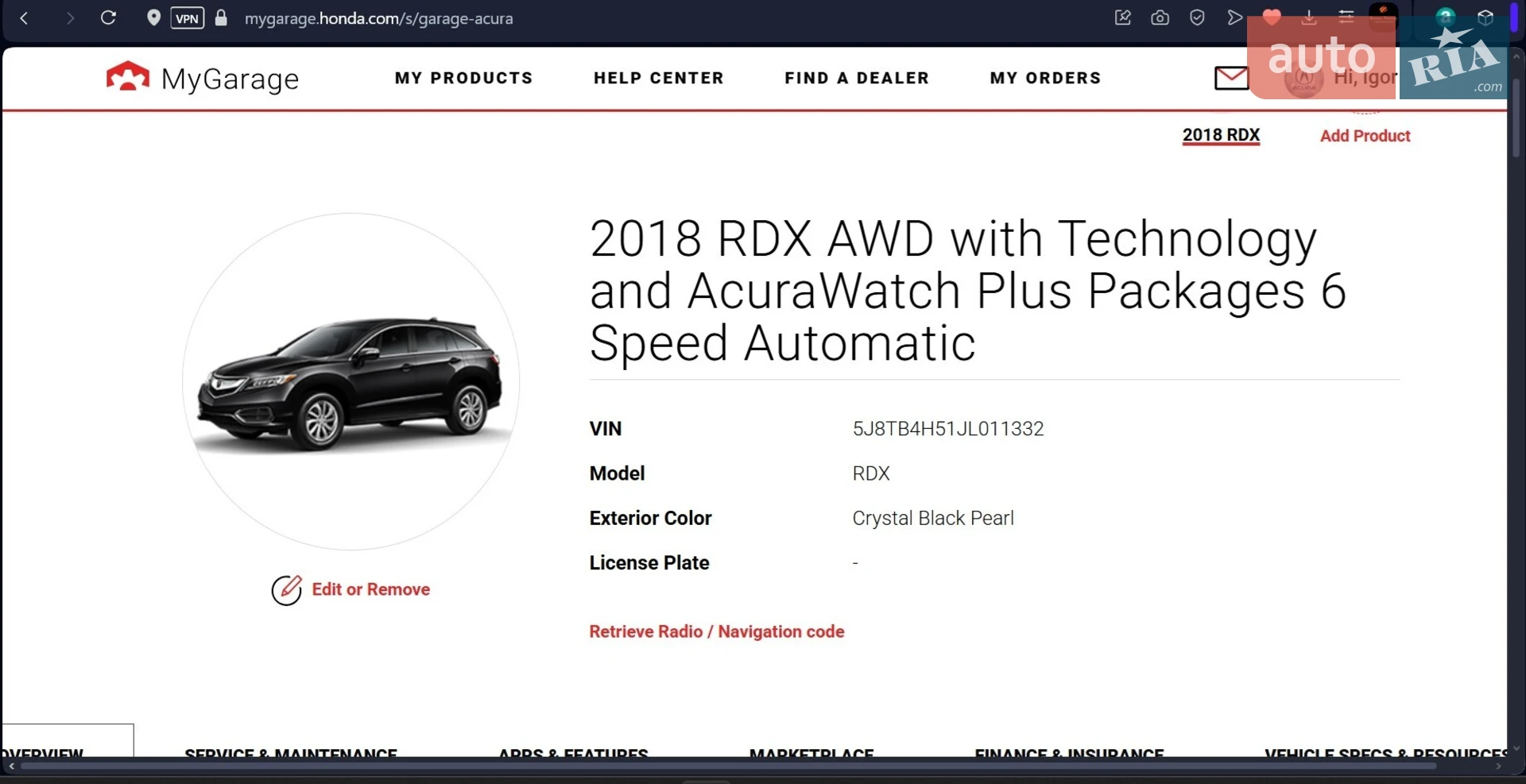Open the 3D cube extensions icon

(x=1485, y=17)
